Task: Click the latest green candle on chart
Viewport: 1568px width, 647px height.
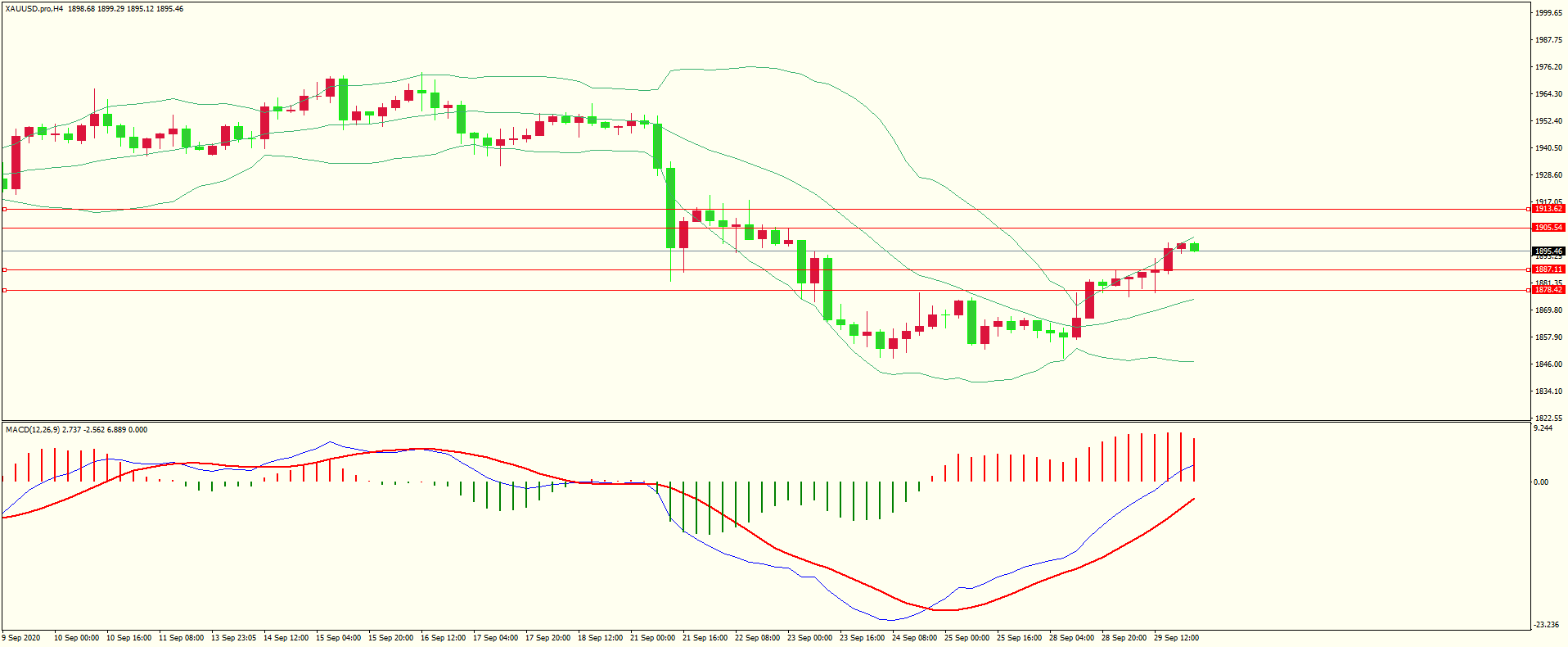Action: [1195, 247]
